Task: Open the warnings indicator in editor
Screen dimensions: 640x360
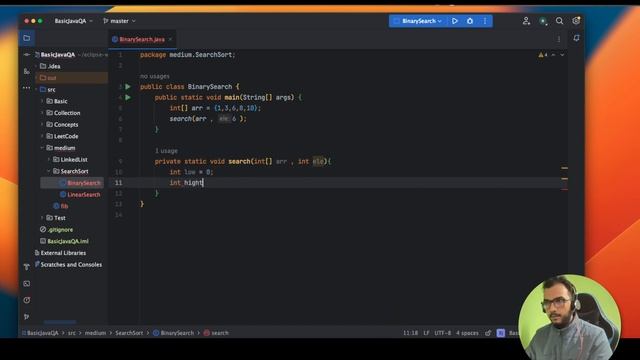Action: pos(543,55)
